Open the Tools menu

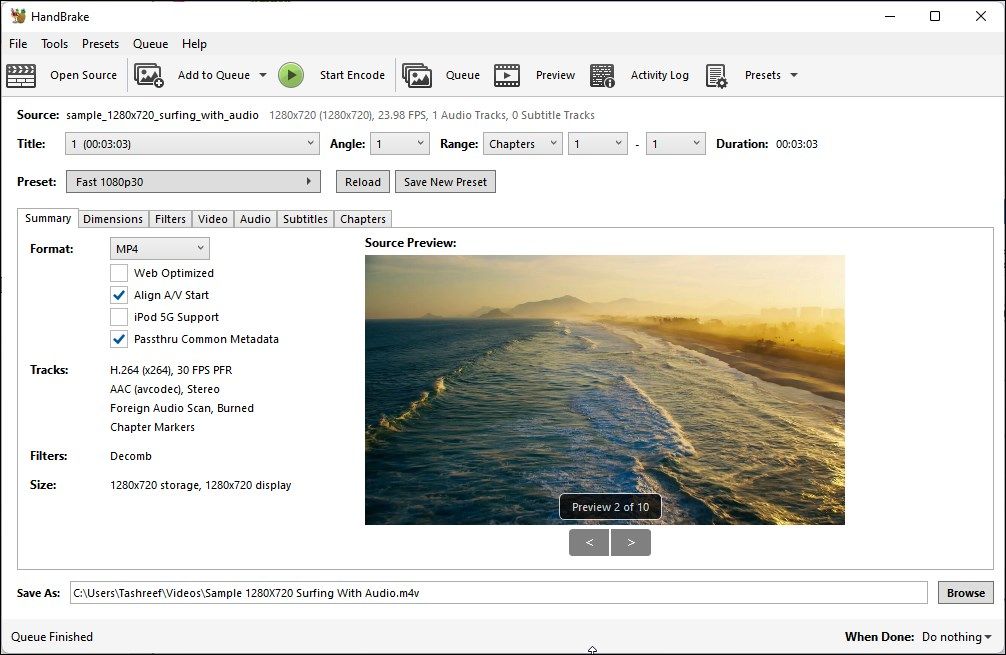coord(54,43)
